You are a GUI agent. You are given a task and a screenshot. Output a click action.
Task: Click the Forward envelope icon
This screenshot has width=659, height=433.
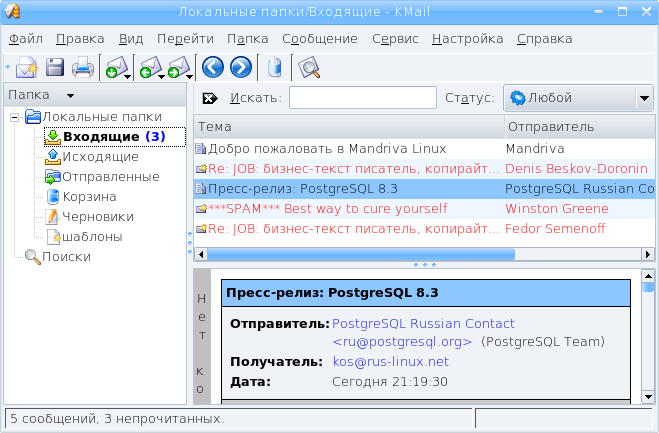point(178,67)
